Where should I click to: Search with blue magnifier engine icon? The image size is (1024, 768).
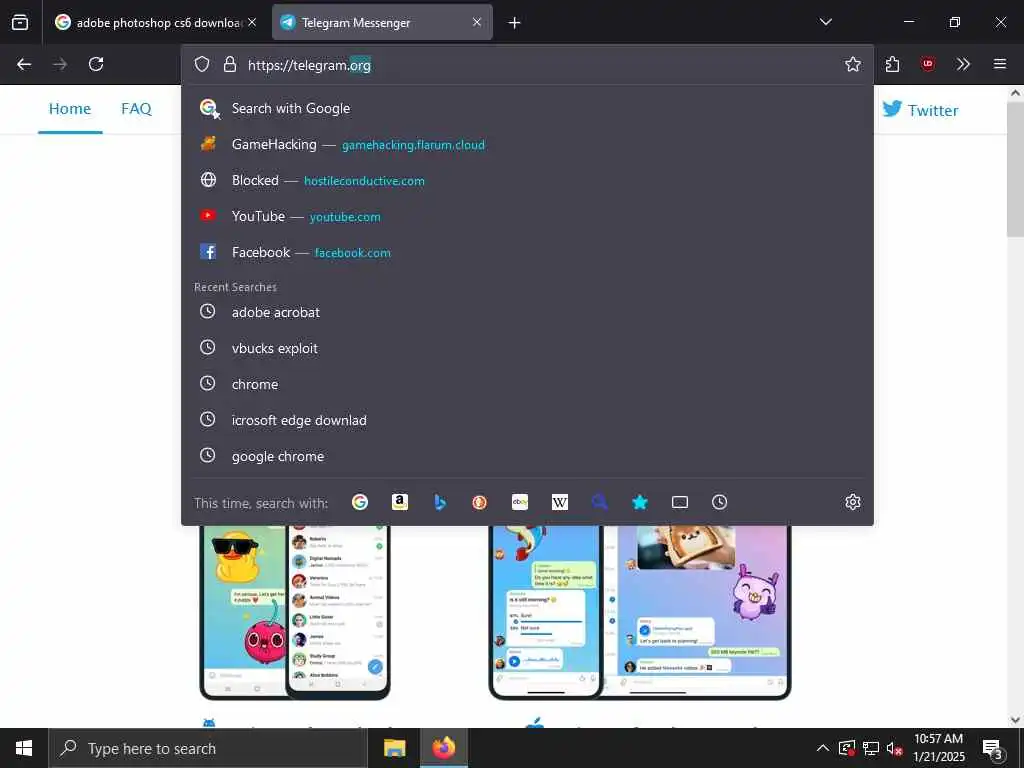pyautogui.click(x=600, y=502)
